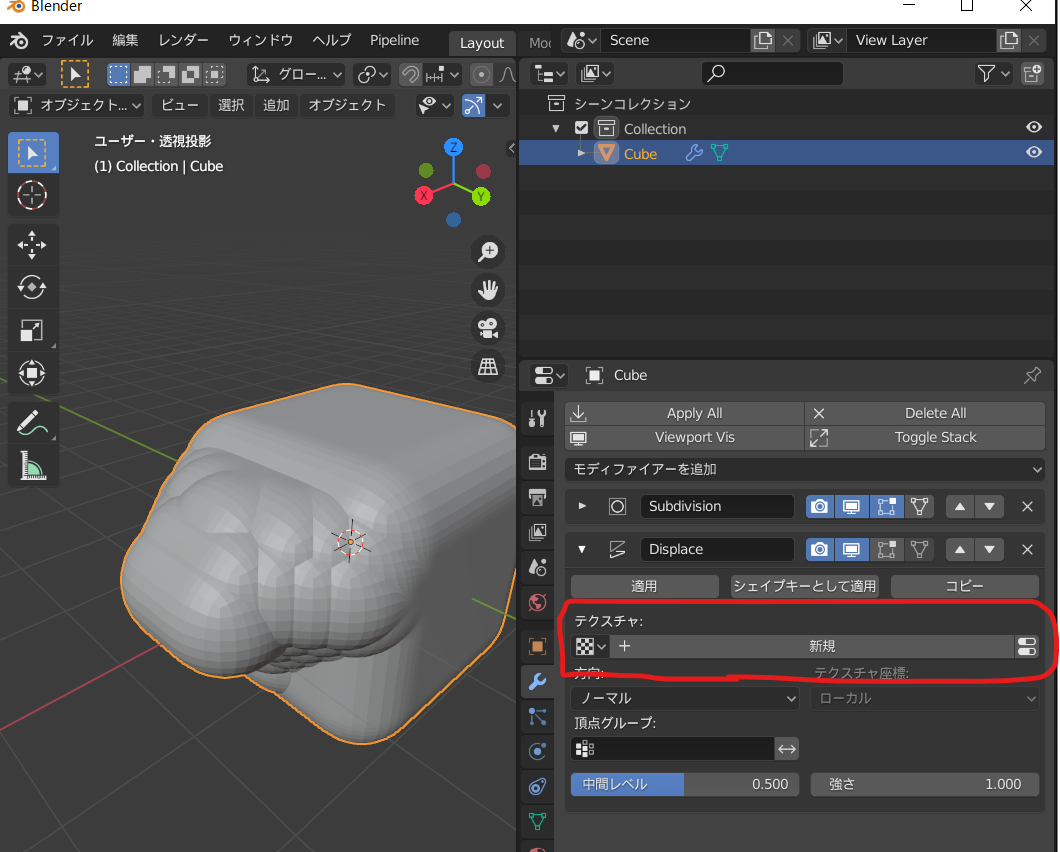Click the Apply All button

(685, 413)
